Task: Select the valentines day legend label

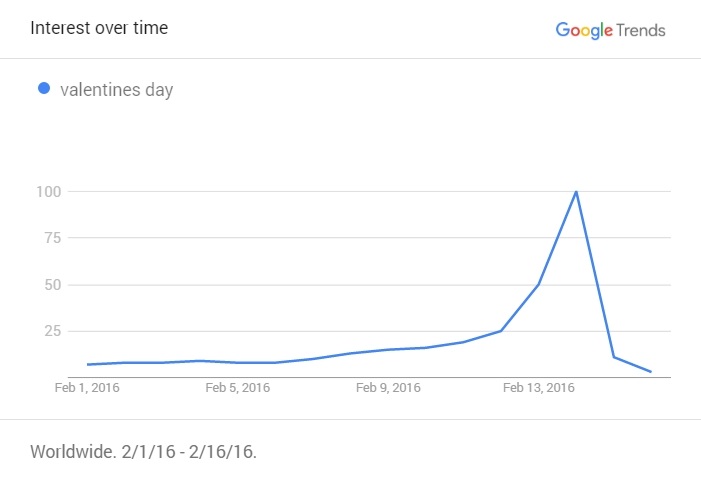Action: [x=117, y=90]
